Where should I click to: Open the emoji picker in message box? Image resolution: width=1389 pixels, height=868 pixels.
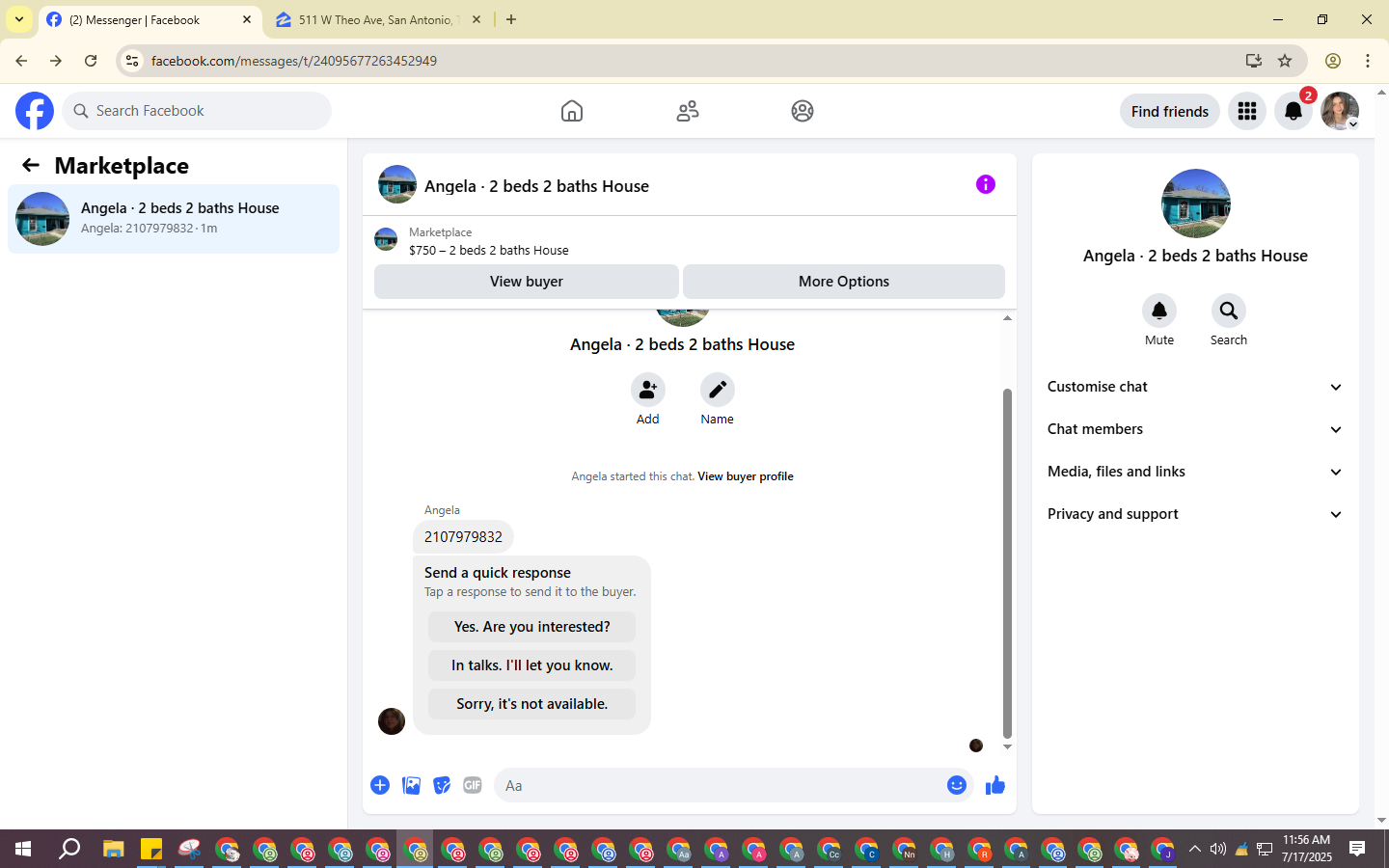tap(957, 785)
